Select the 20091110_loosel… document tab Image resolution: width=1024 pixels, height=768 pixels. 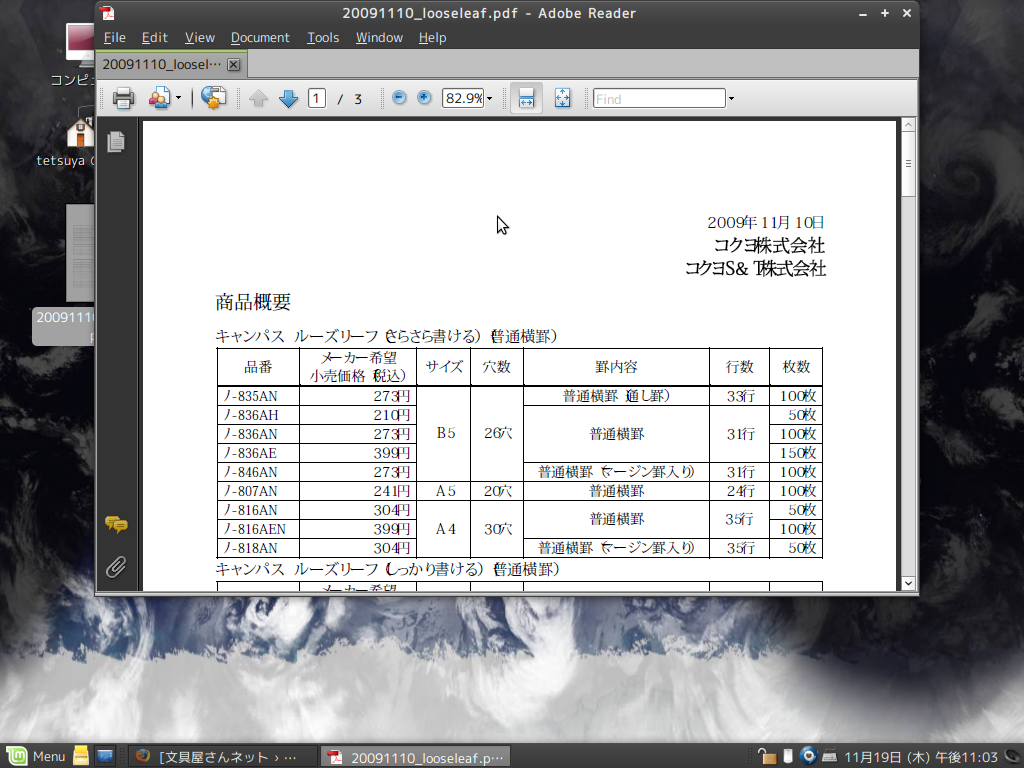tap(161, 64)
